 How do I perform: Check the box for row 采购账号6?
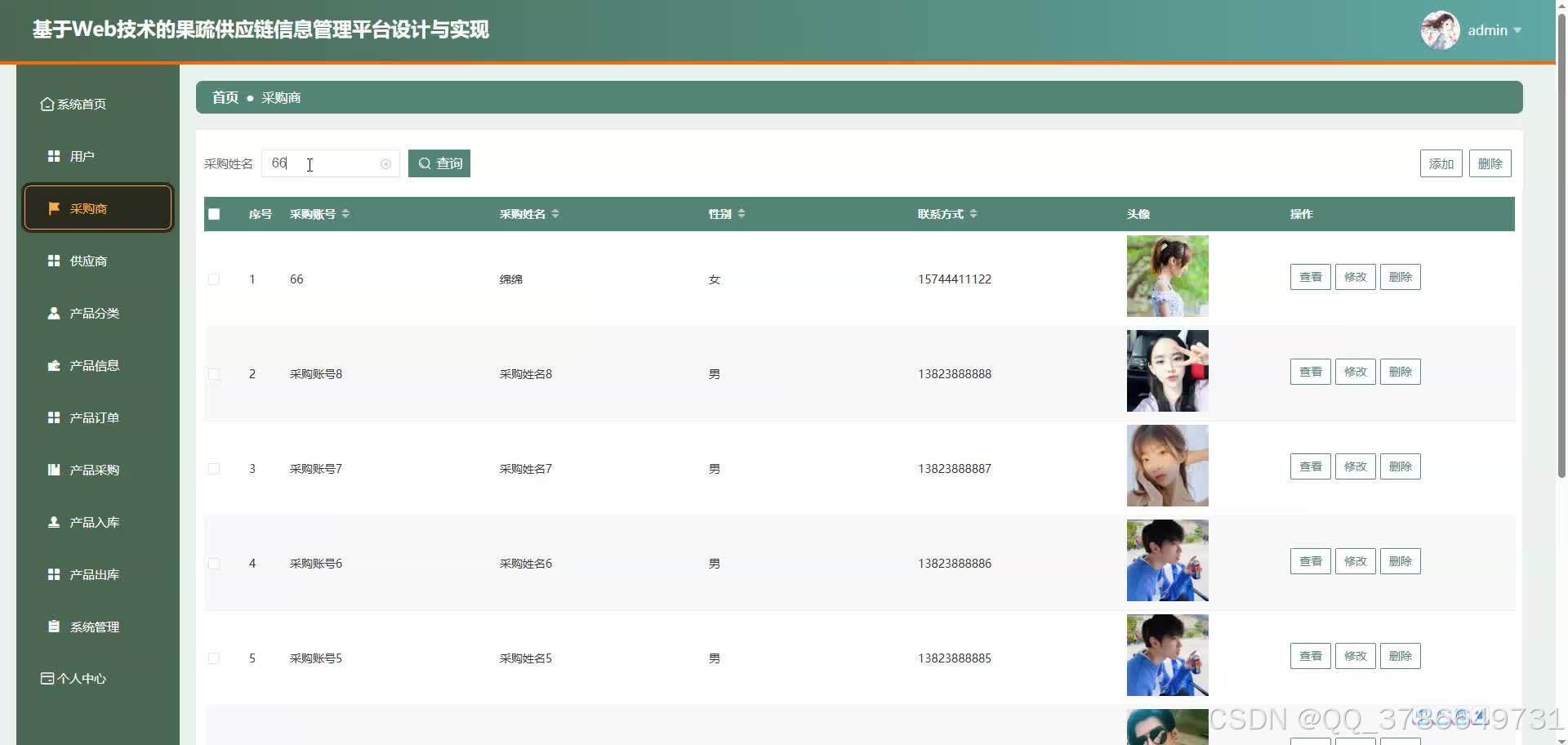click(214, 564)
